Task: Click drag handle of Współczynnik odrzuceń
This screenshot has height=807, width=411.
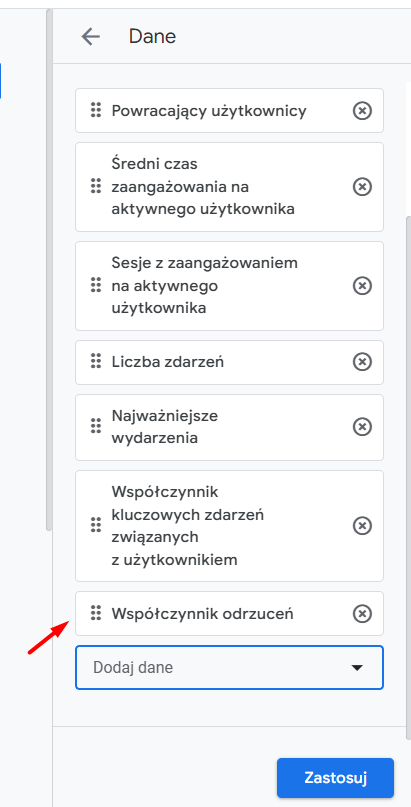Action: [x=96, y=613]
